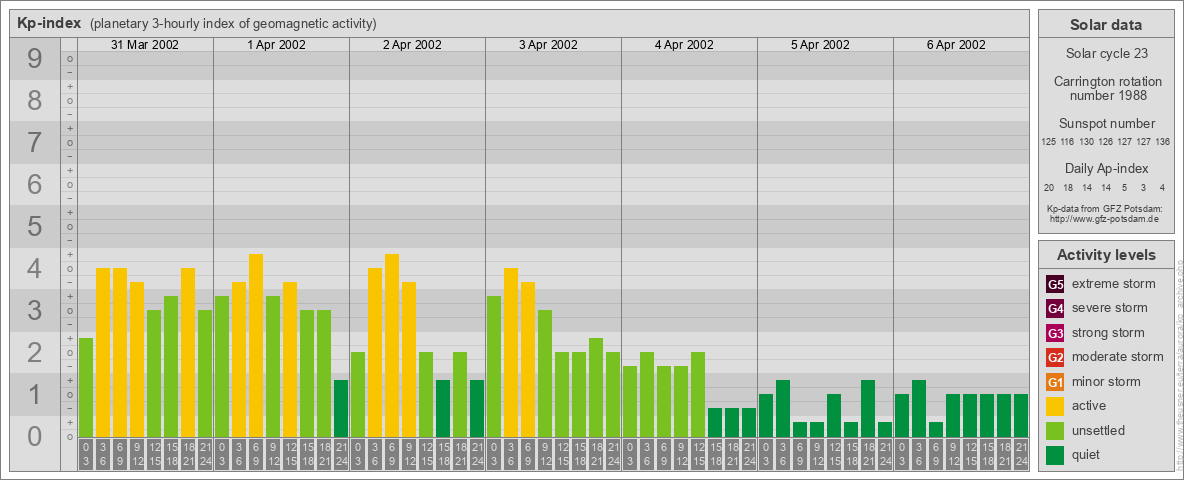Click the 'Solar cycle 23' text
This screenshot has width=1184, height=480.
point(1106,54)
